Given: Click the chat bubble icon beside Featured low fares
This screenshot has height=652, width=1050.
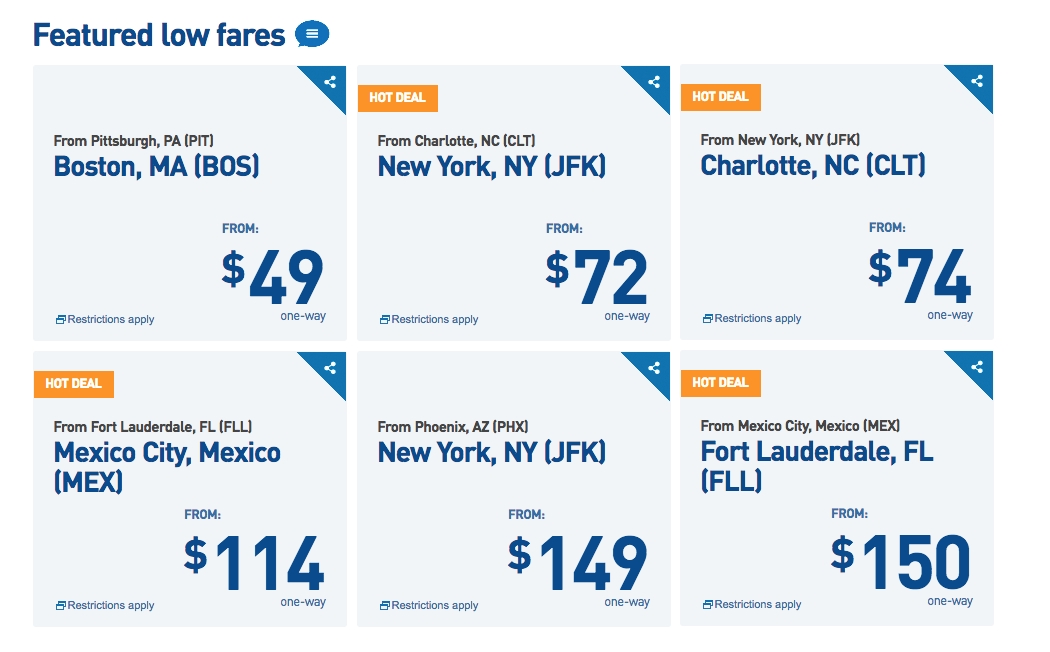Looking at the screenshot, I should pyautogui.click(x=312, y=34).
